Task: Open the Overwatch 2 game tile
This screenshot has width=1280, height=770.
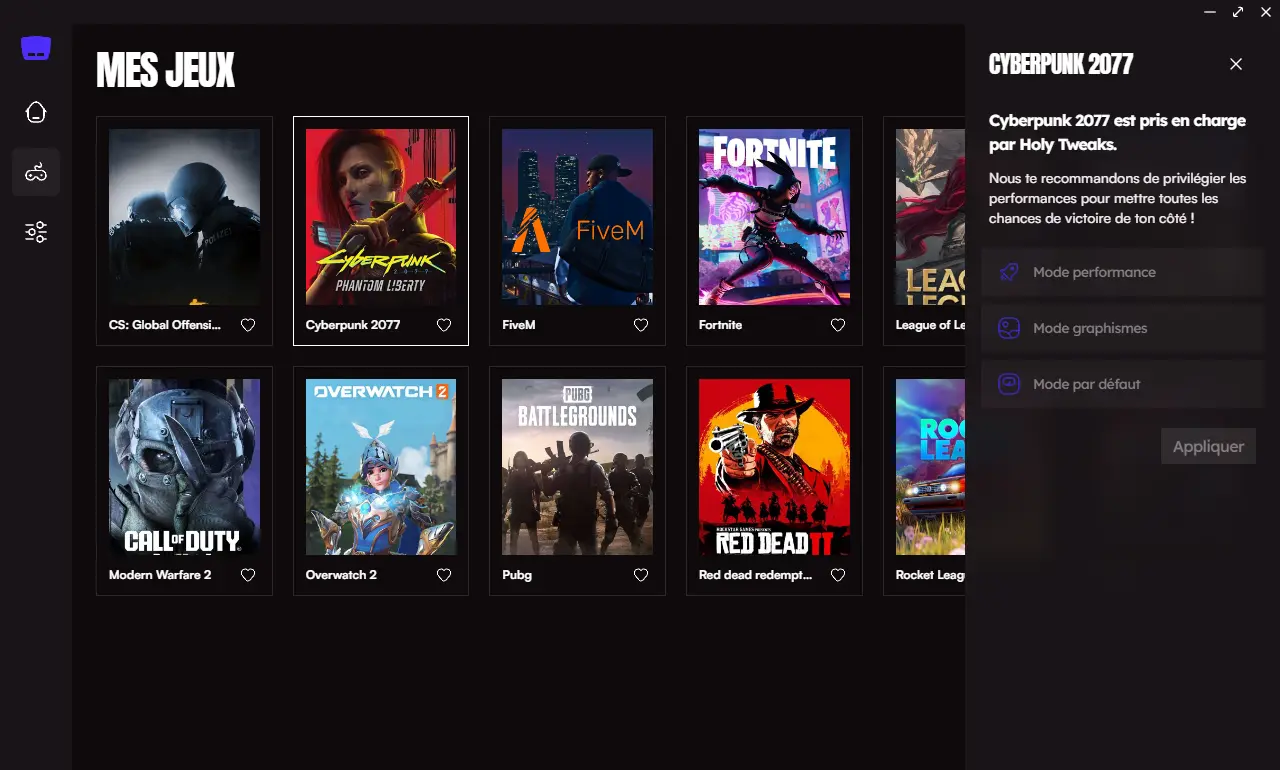Action: coord(381,481)
